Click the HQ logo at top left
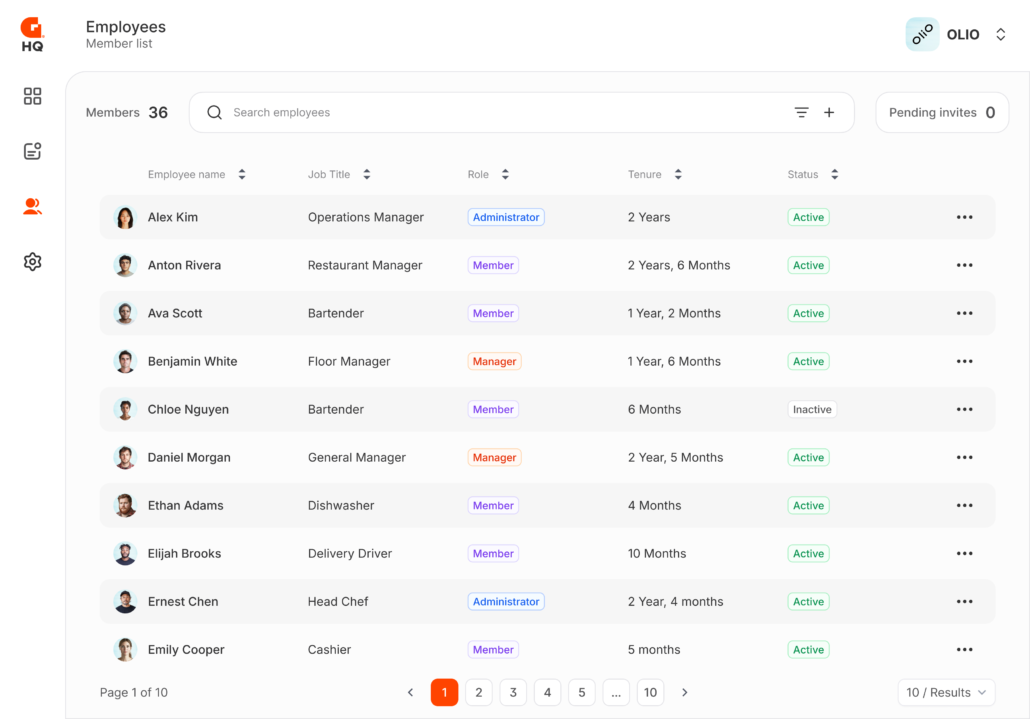The width and height of the screenshot is (1030, 719). 32,34
